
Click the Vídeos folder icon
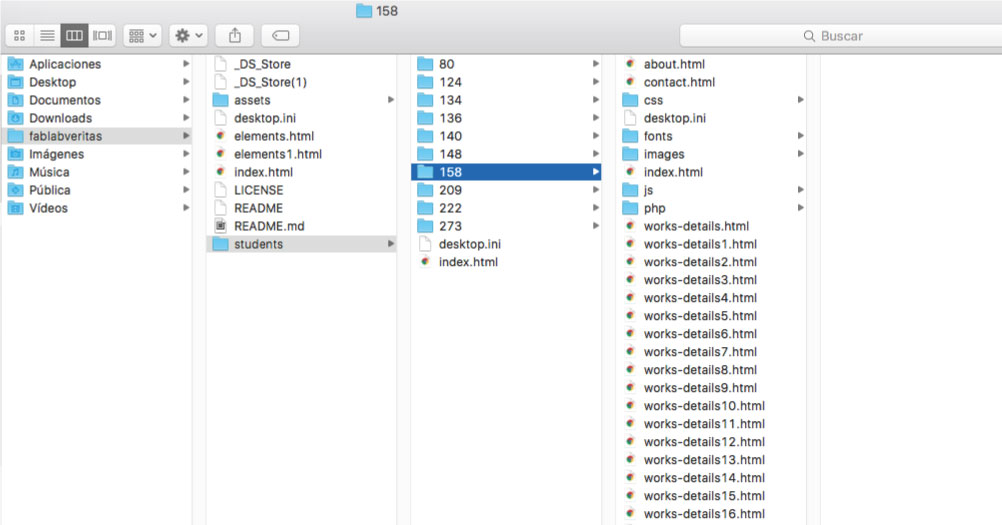(15, 208)
